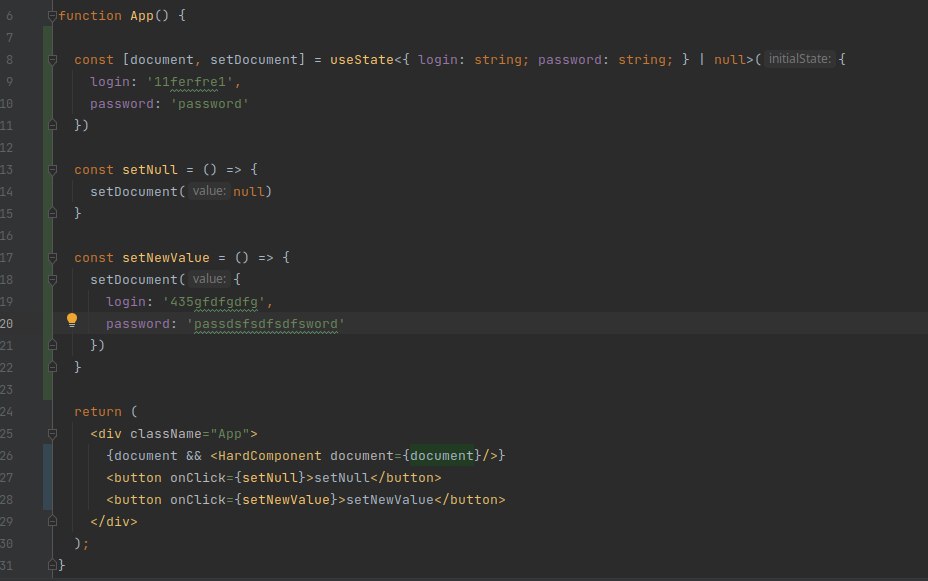Fold the div className App element
Viewport: 928px width, 581px height.
coord(52,434)
